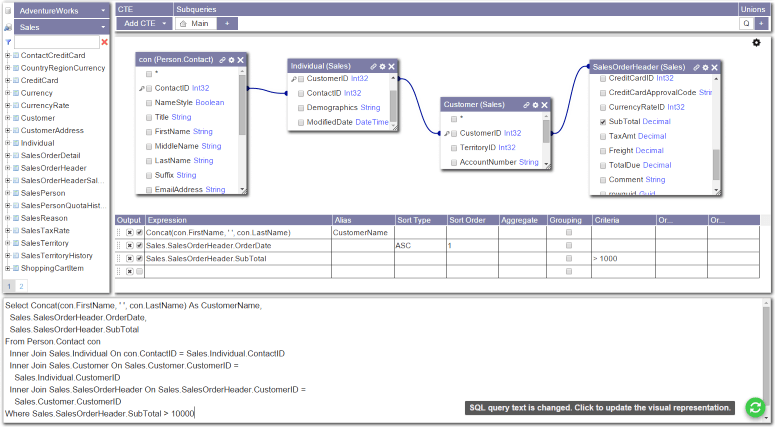Remove con (Person.Contact) table from diagram
Image resolution: width=775 pixels, height=427 pixels.
[241, 60]
